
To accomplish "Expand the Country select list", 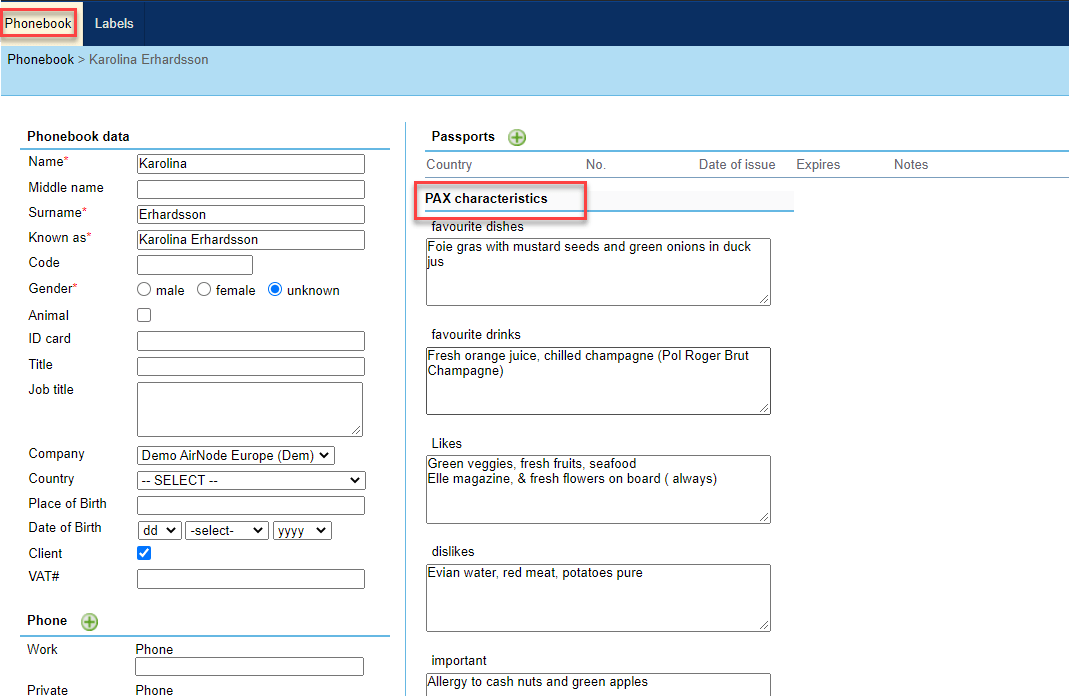I will pos(251,480).
